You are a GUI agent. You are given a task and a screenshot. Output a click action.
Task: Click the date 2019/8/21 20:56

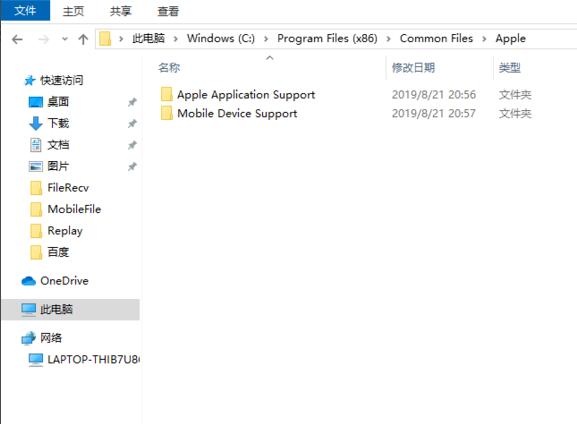click(x=433, y=95)
